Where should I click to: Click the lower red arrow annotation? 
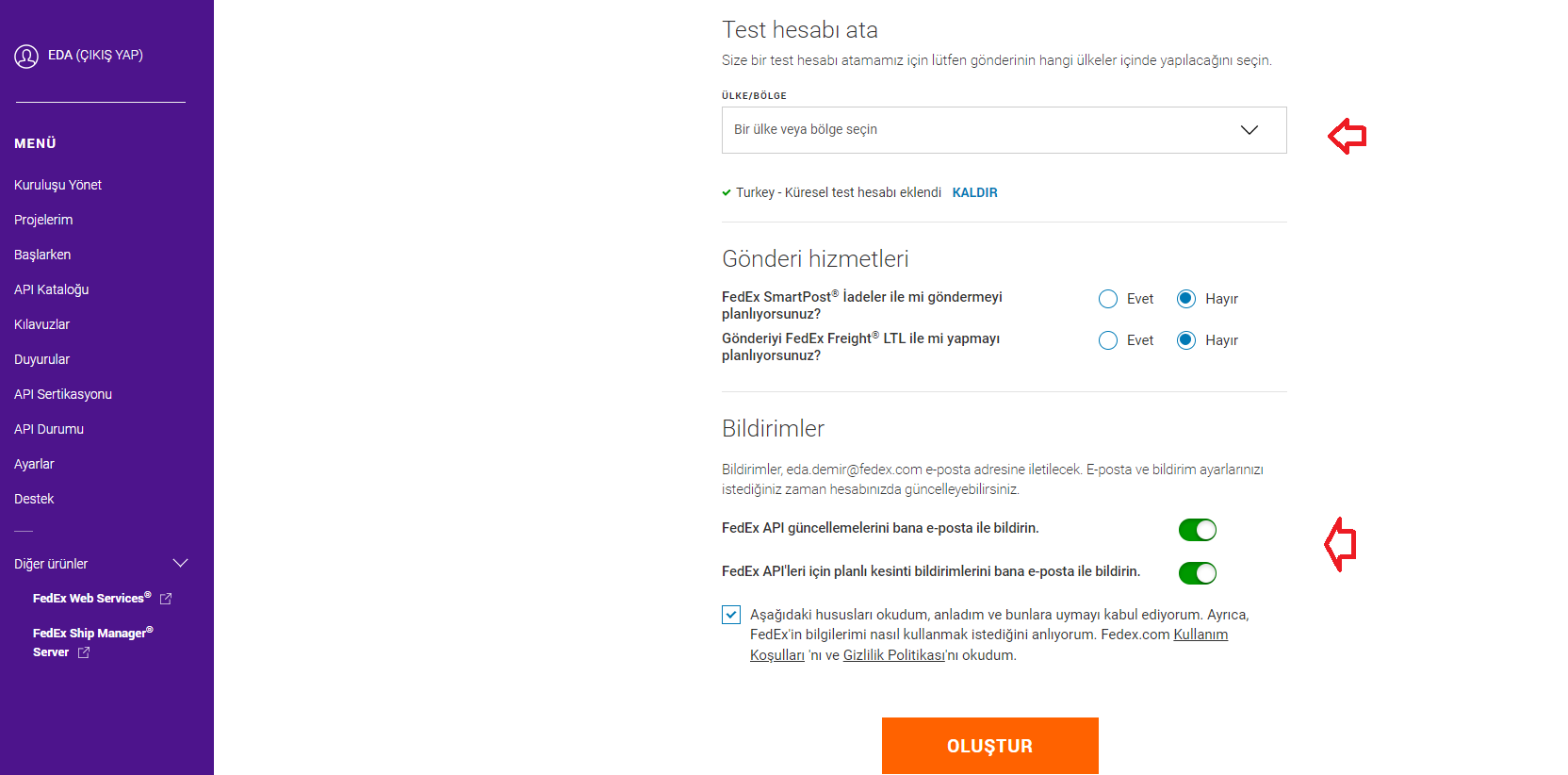click(1340, 544)
